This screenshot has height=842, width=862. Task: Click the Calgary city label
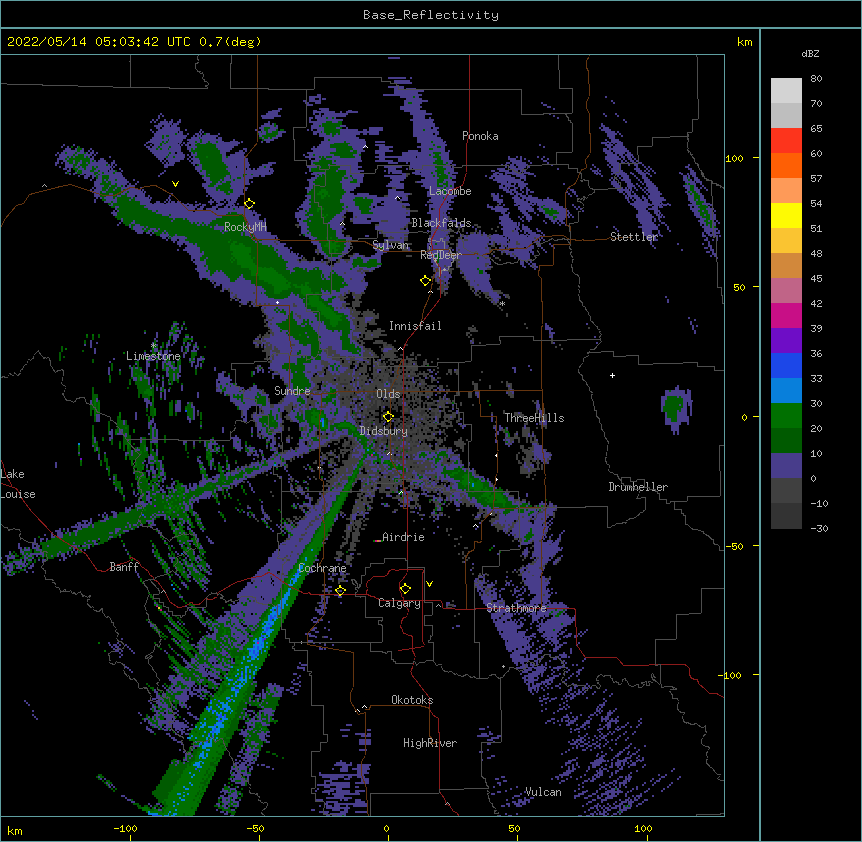click(399, 603)
